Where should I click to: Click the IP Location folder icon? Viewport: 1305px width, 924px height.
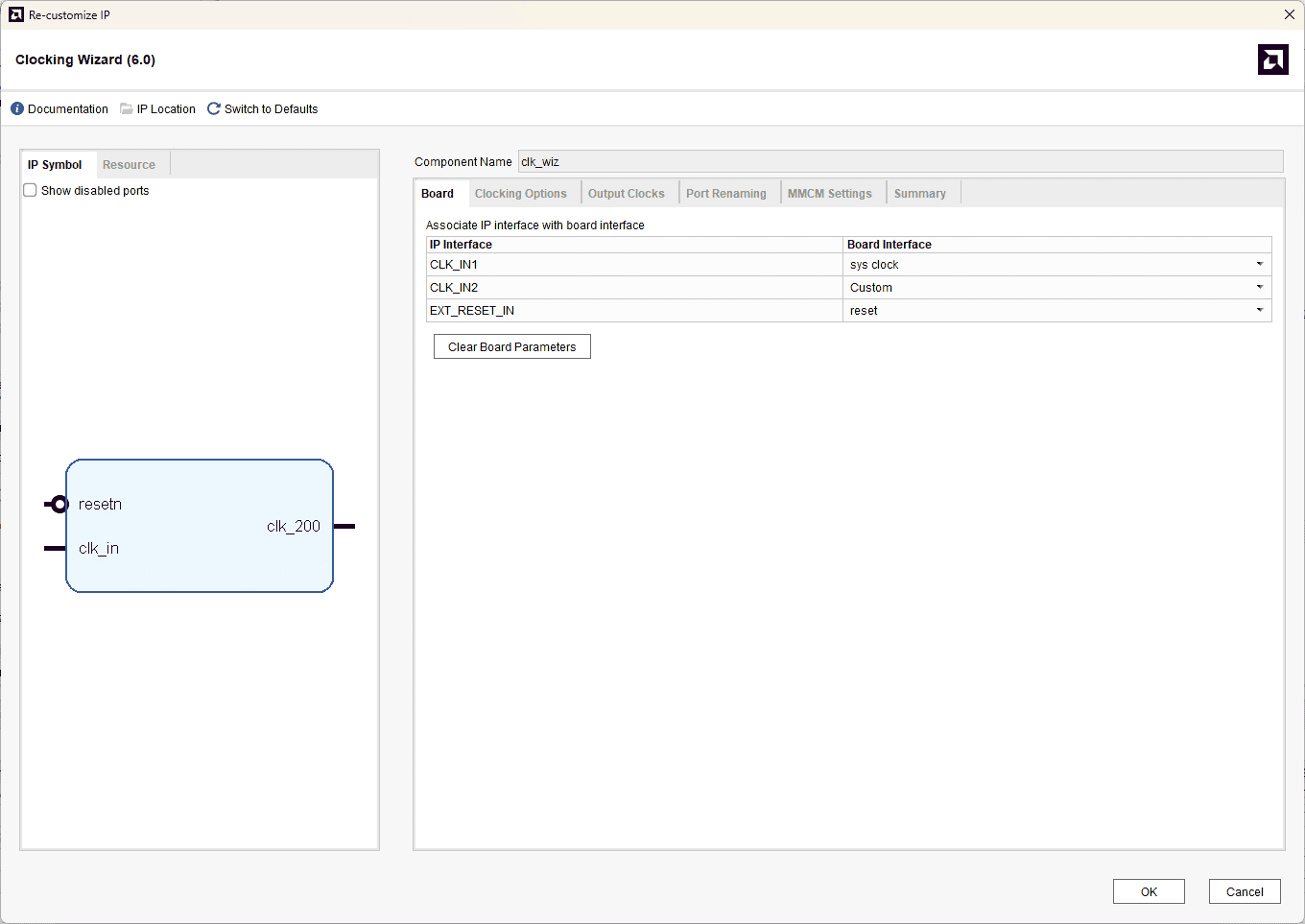126,109
